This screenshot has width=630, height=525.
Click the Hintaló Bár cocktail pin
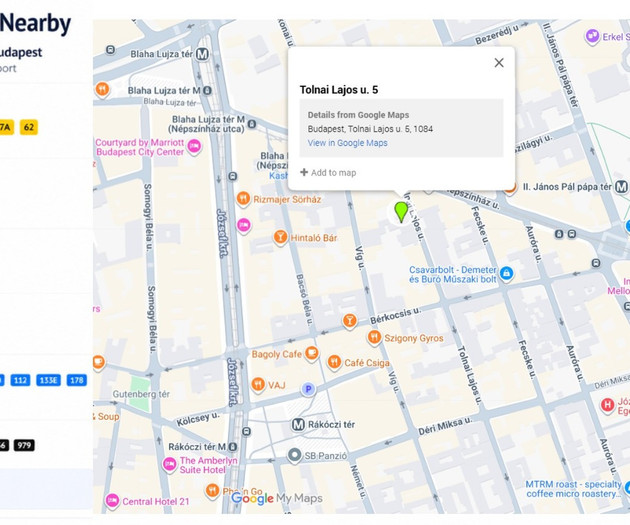pos(280,237)
